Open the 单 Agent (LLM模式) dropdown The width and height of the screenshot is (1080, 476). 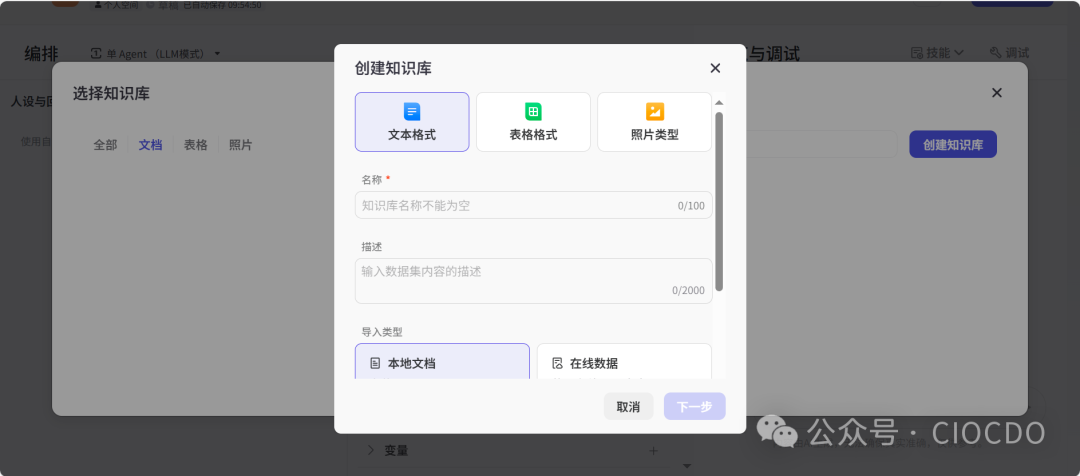[x=156, y=53]
